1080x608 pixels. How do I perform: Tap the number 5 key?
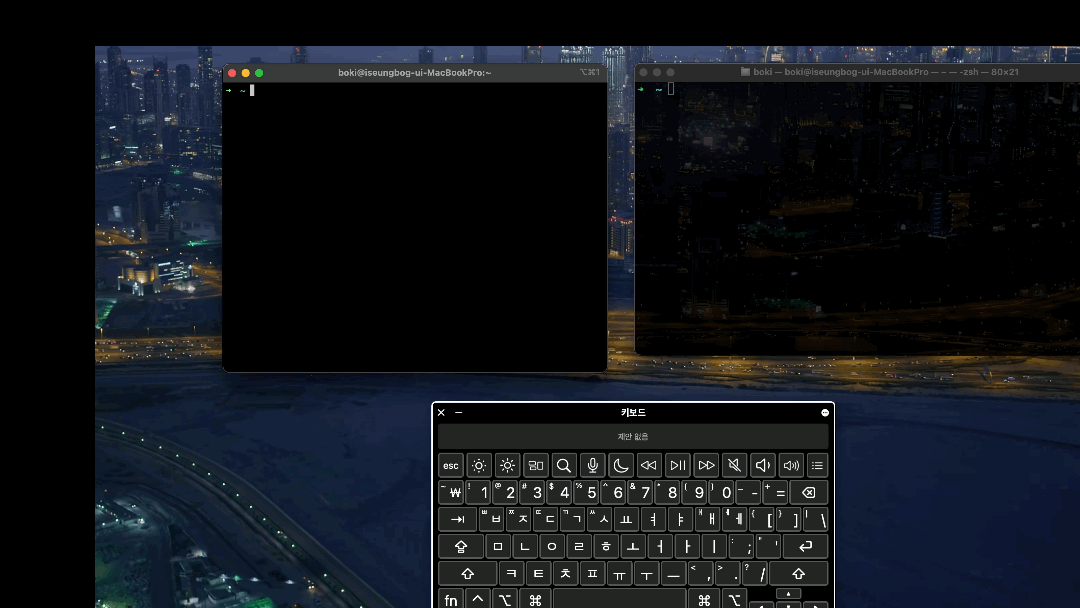coord(587,492)
